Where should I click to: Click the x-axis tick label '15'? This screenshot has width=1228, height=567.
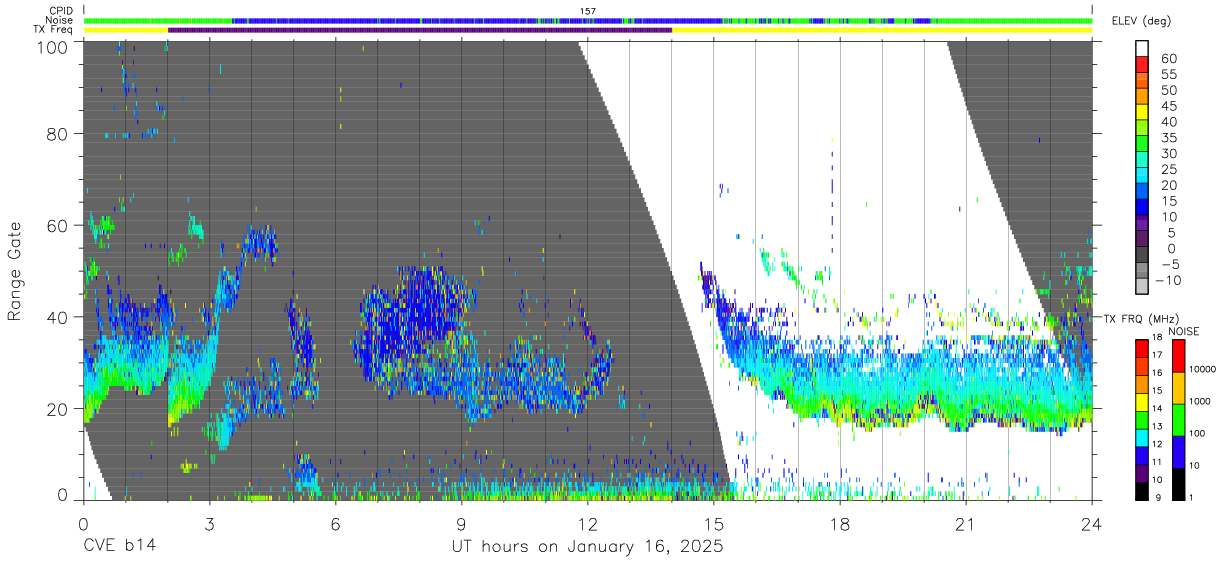[714, 523]
